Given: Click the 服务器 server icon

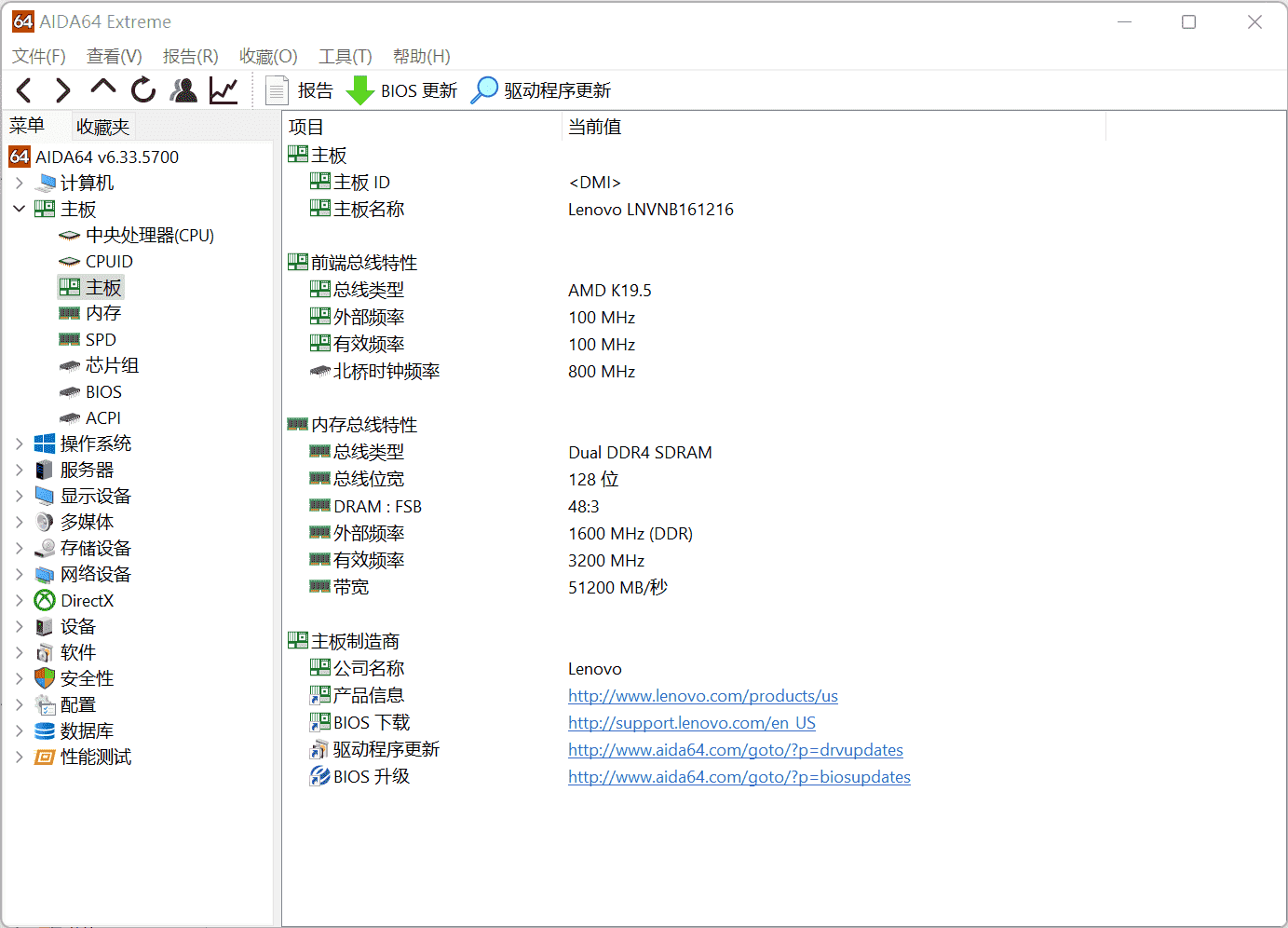Looking at the screenshot, I should (45, 470).
